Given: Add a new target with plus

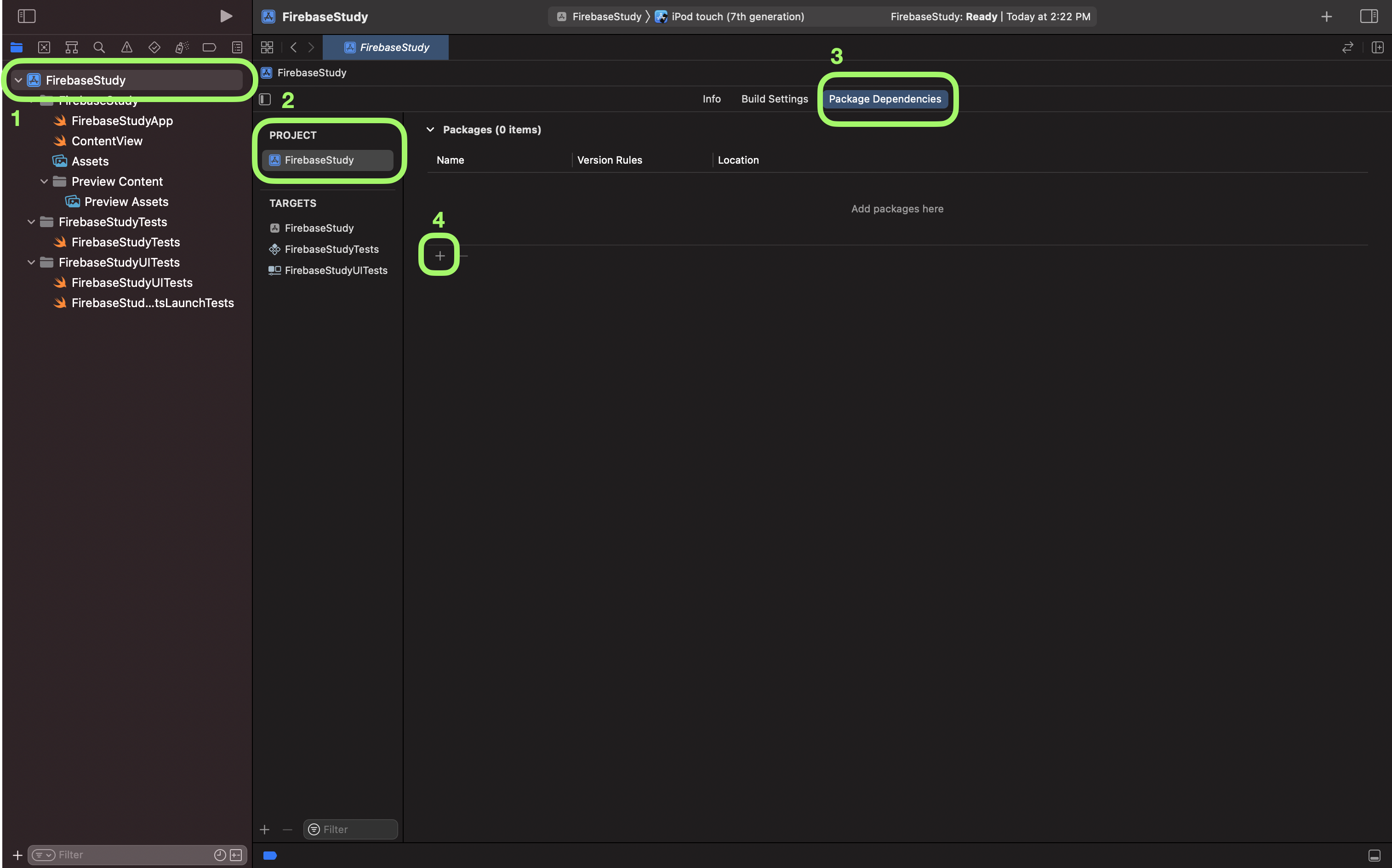Looking at the screenshot, I should [265, 829].
